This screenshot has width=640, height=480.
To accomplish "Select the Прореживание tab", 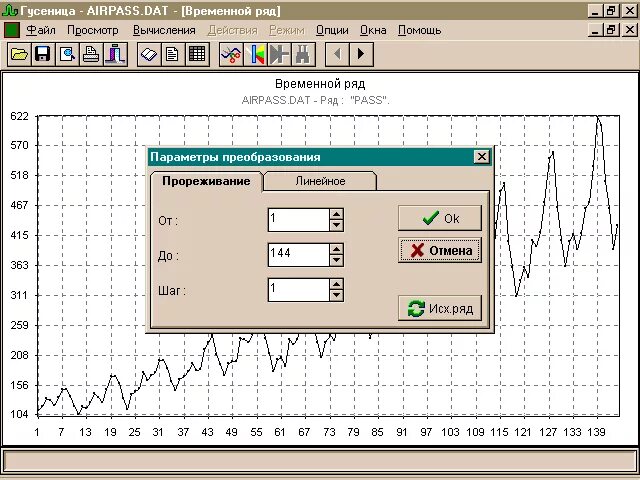I will coord(206,181).
